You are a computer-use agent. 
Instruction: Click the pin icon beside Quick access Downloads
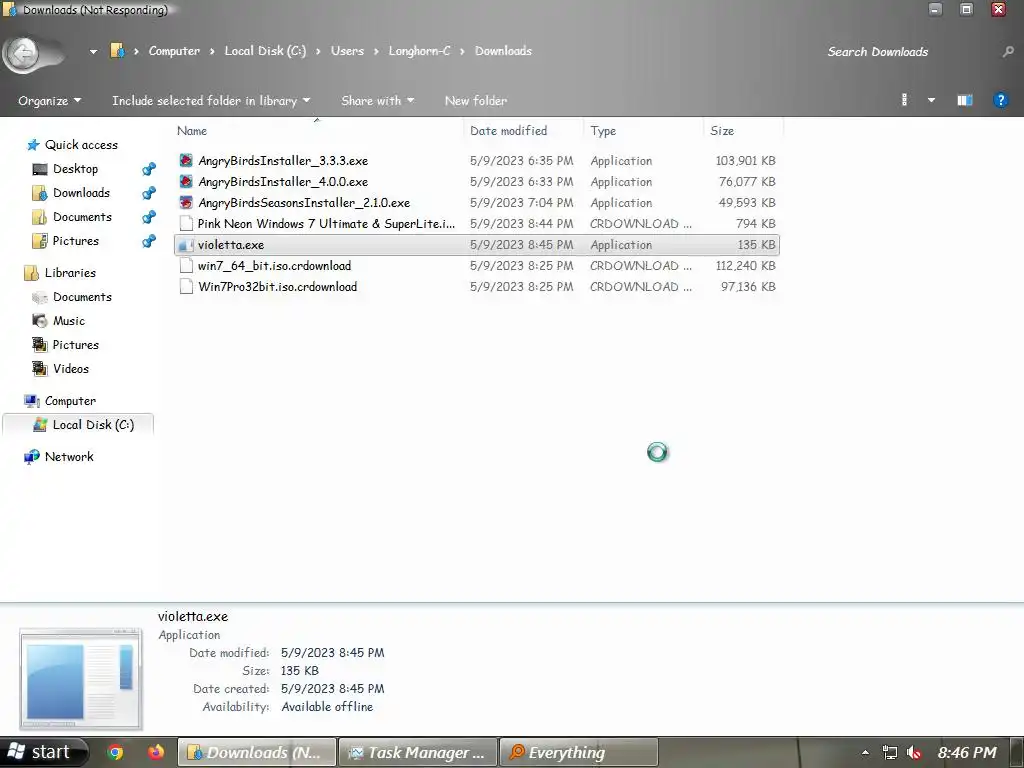click(149, 193)
